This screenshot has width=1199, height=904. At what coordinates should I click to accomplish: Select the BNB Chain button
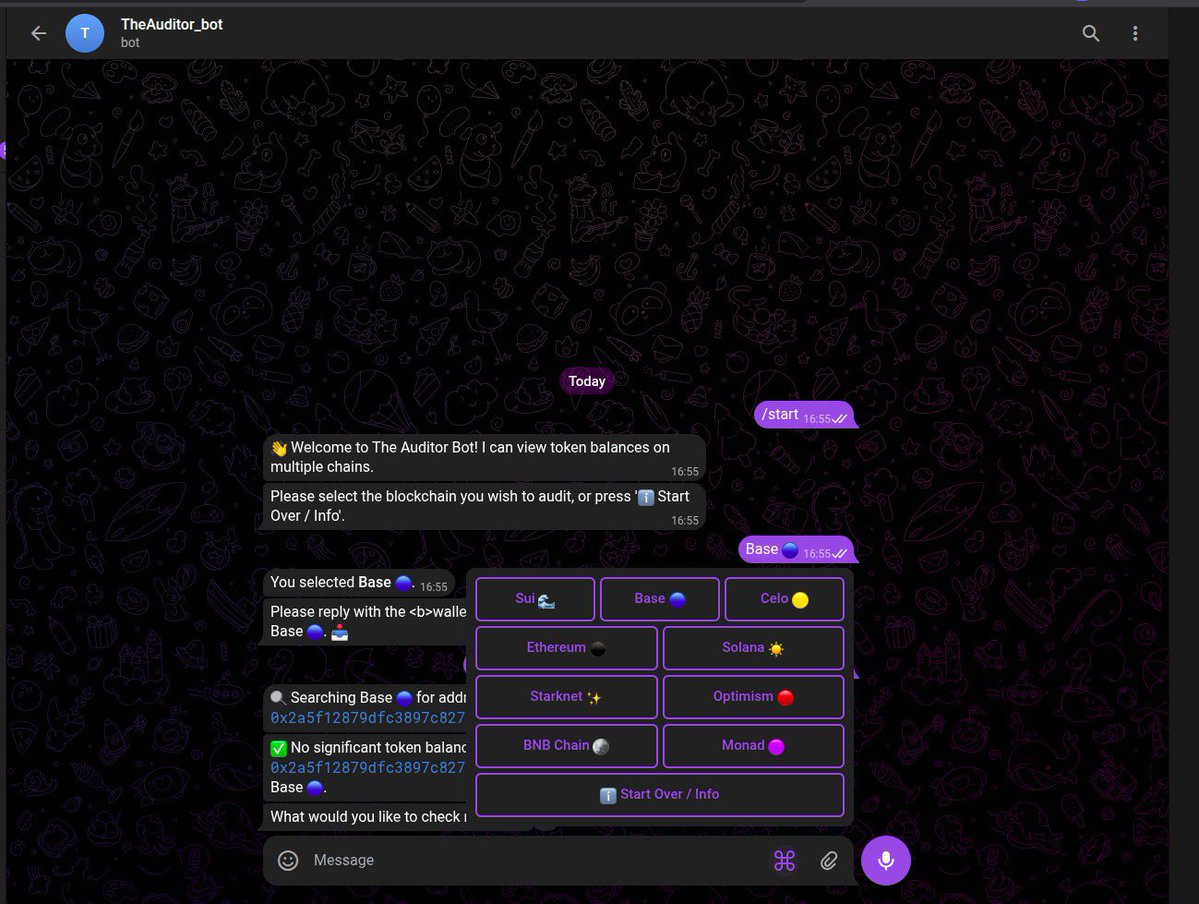coord(567,746)
